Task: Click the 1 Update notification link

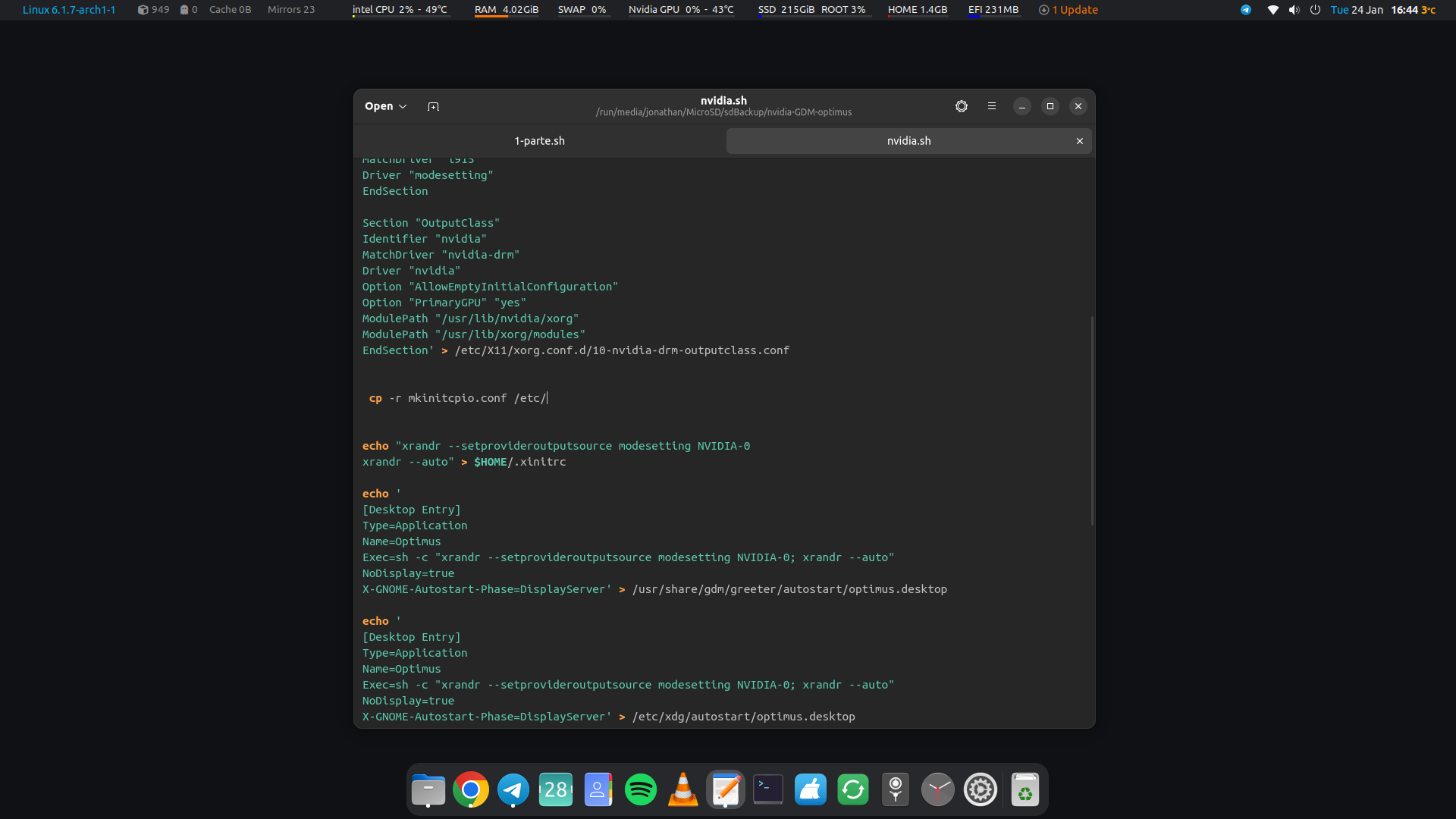Action: click(x=1068, y=10)
